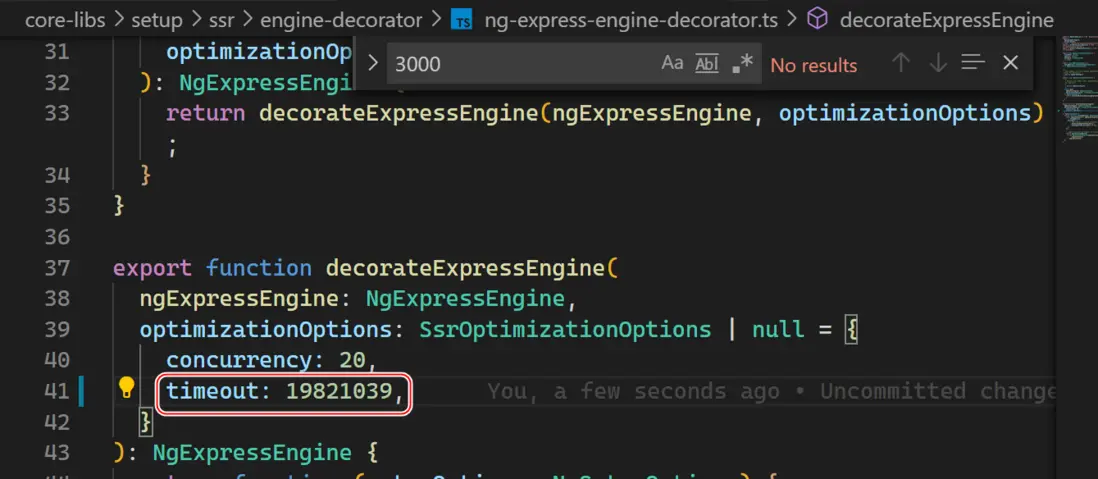Viewport: 1098px width, 479px height.
Task: Expand the replace field chevron in find widget
Action: tap(373, 63)
